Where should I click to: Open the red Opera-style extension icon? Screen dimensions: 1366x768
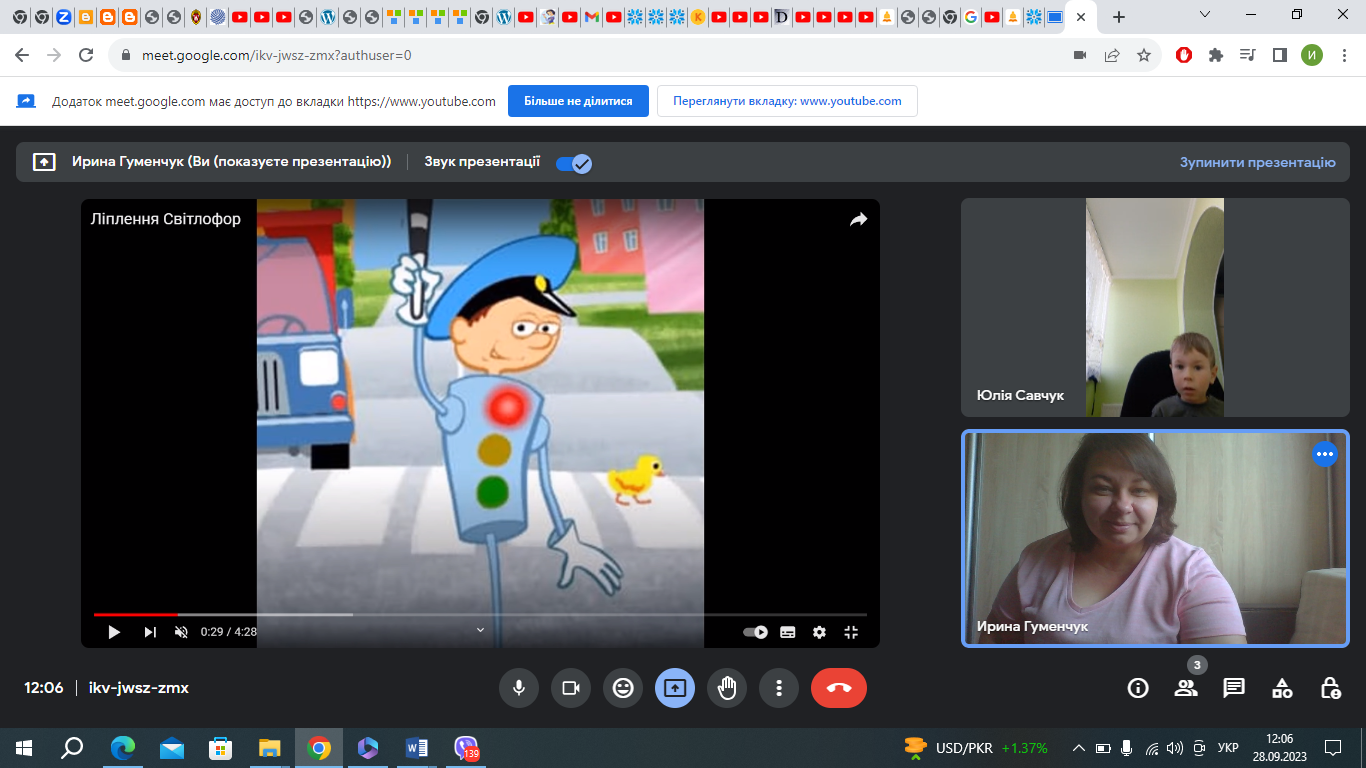point(1184,56)
